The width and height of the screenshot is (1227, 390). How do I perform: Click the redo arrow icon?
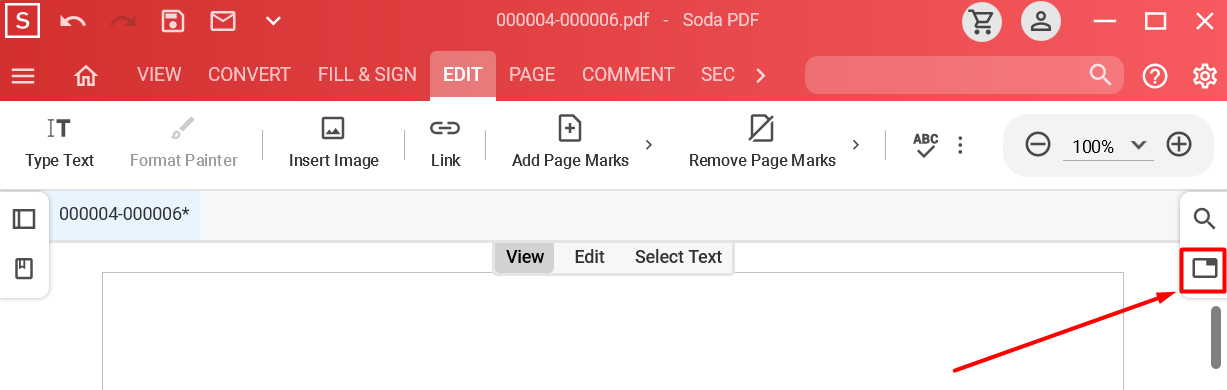point(123,21)
